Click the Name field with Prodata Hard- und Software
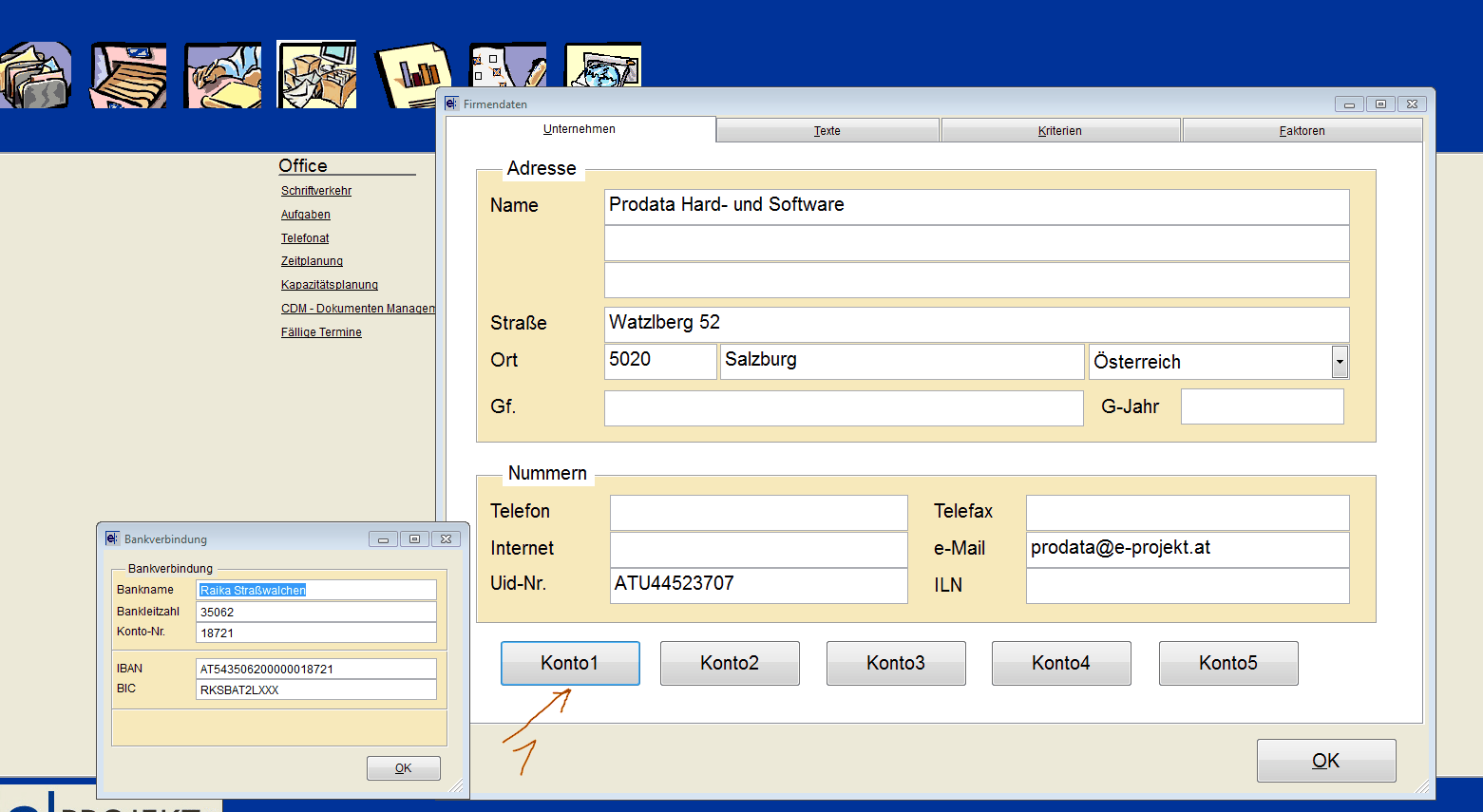 [x=977, y=207]
